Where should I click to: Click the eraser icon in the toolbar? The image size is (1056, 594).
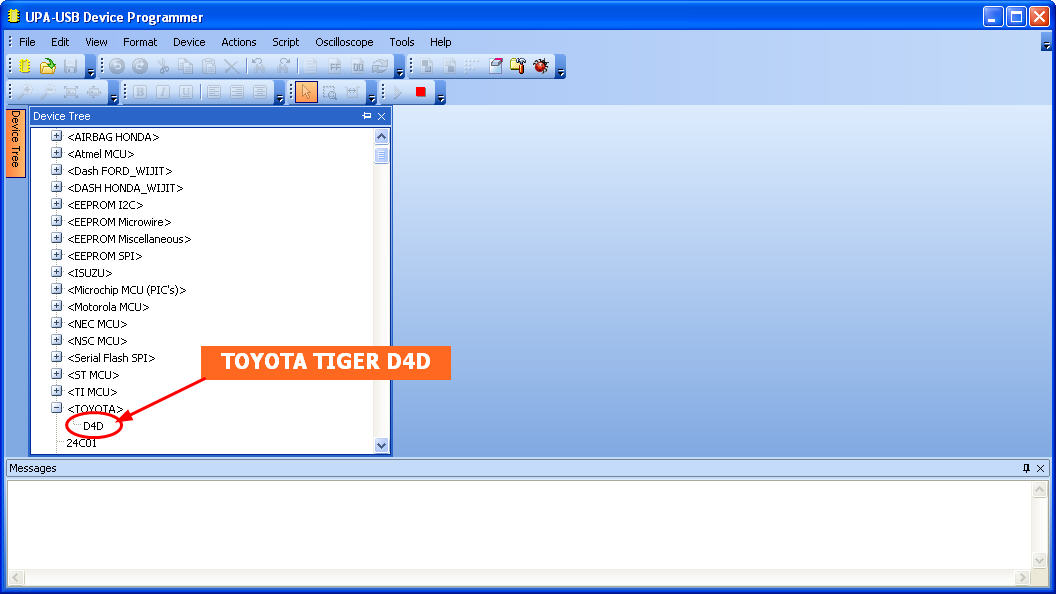pos(496,66)
